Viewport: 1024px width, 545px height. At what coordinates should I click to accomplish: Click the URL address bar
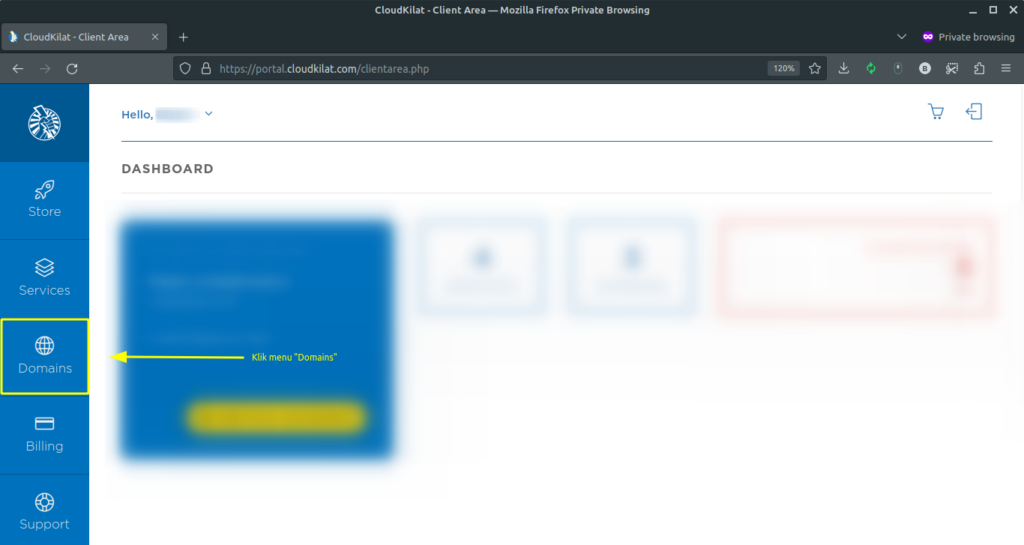[x=480, y=69]
